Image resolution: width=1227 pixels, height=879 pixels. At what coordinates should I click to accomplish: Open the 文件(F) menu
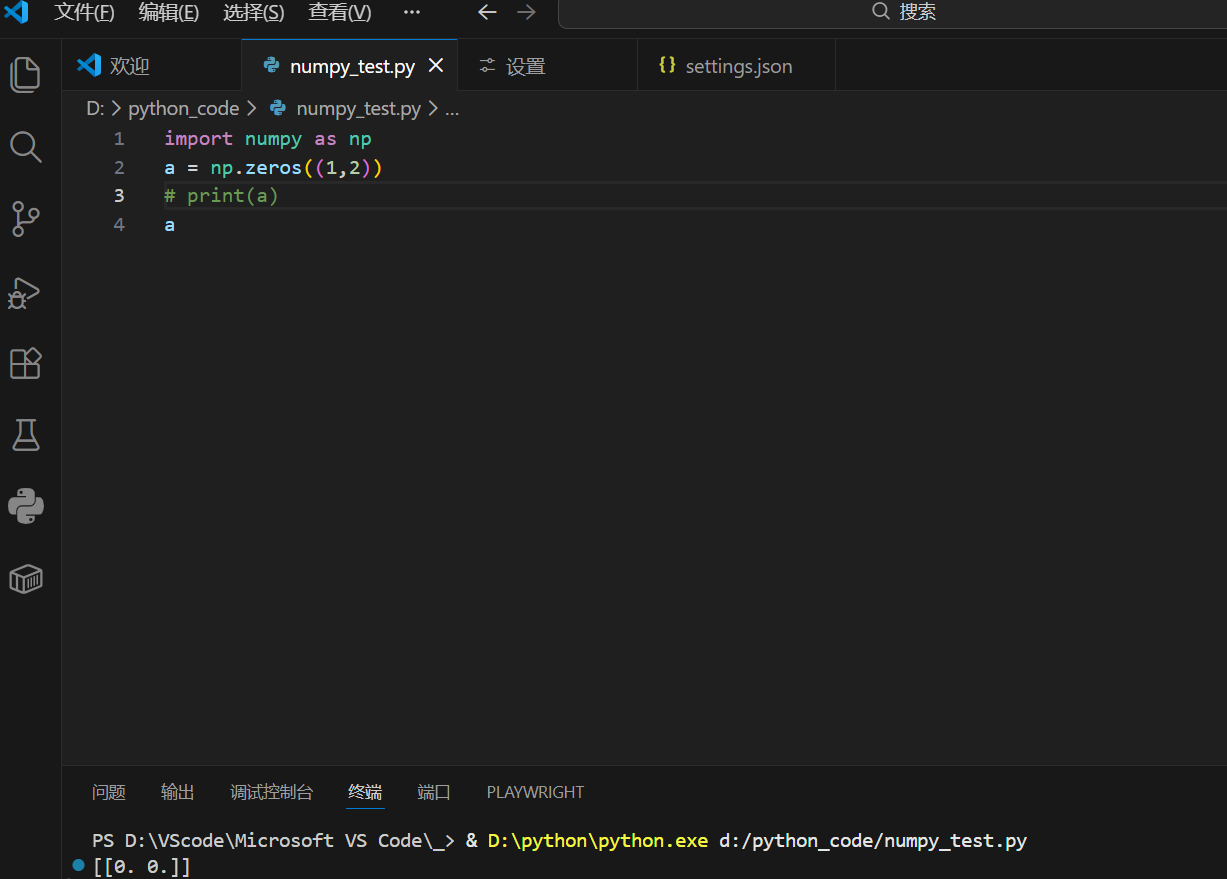84,13
